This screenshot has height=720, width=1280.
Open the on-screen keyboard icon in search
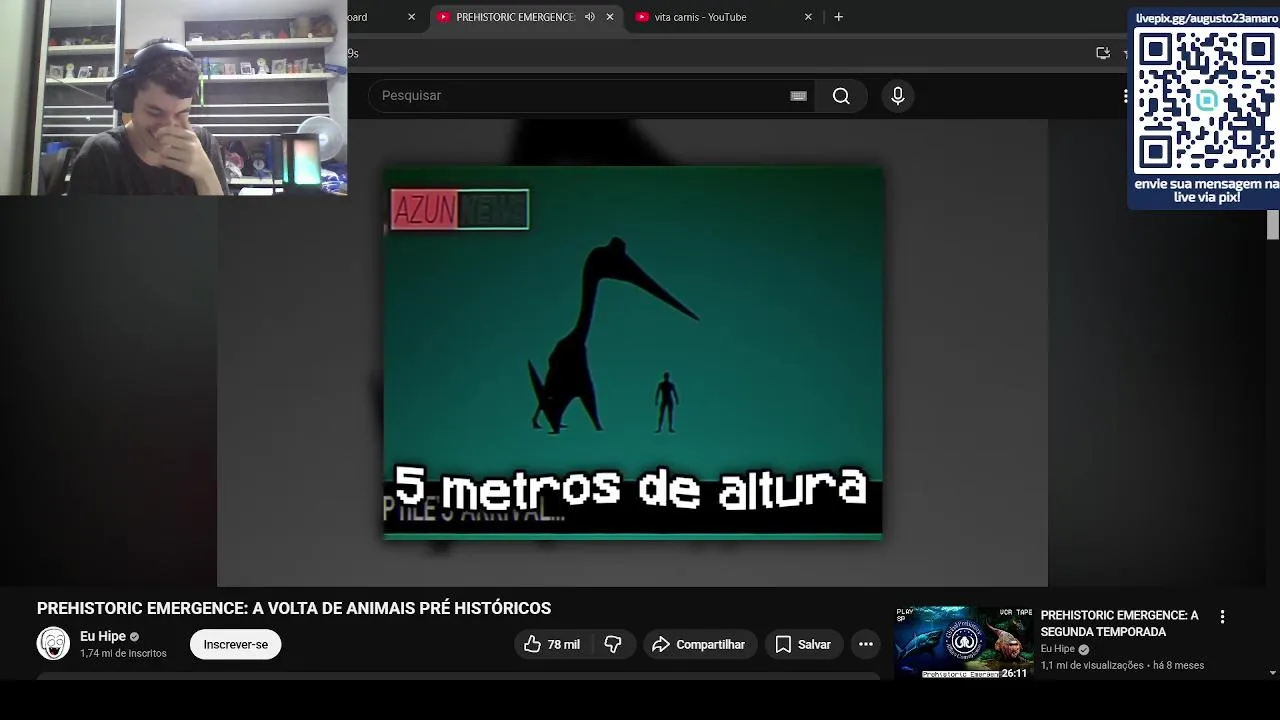798,96
